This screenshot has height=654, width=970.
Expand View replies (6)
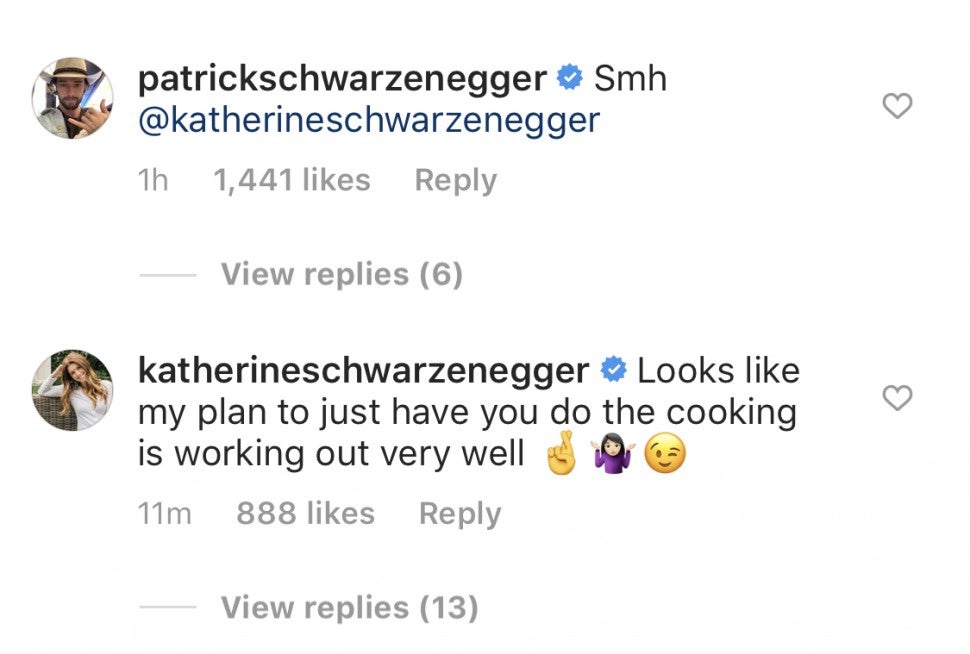pos(341,274)
